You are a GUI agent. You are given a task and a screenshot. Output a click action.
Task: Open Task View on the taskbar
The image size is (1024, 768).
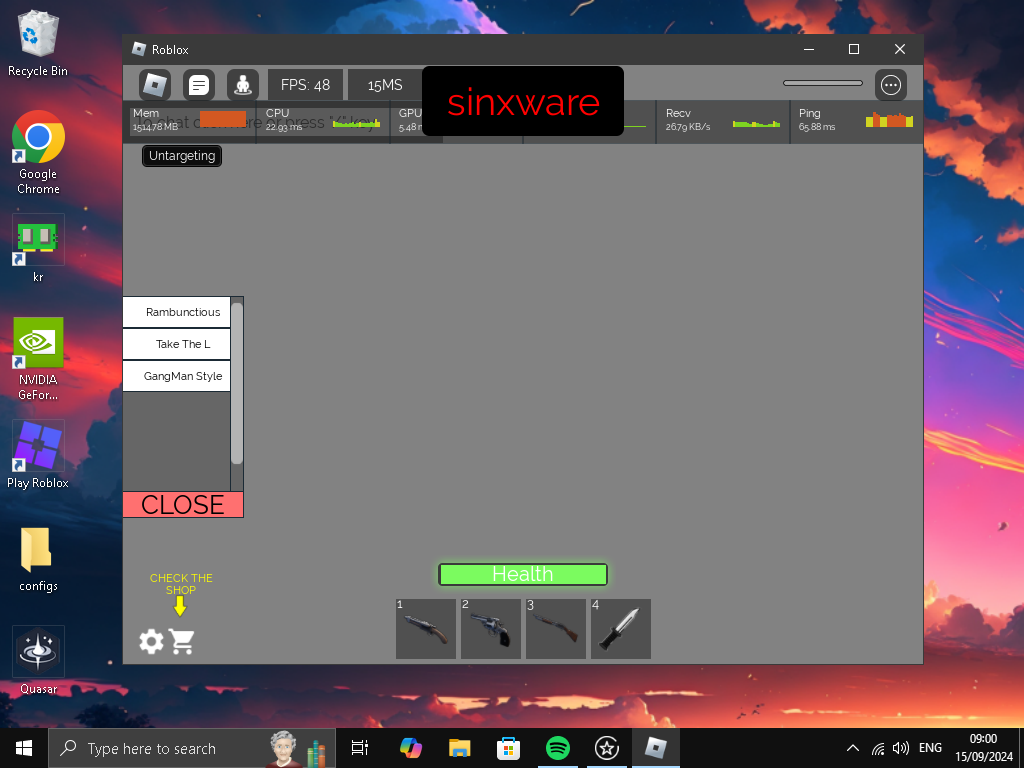(x=360, y=748)
